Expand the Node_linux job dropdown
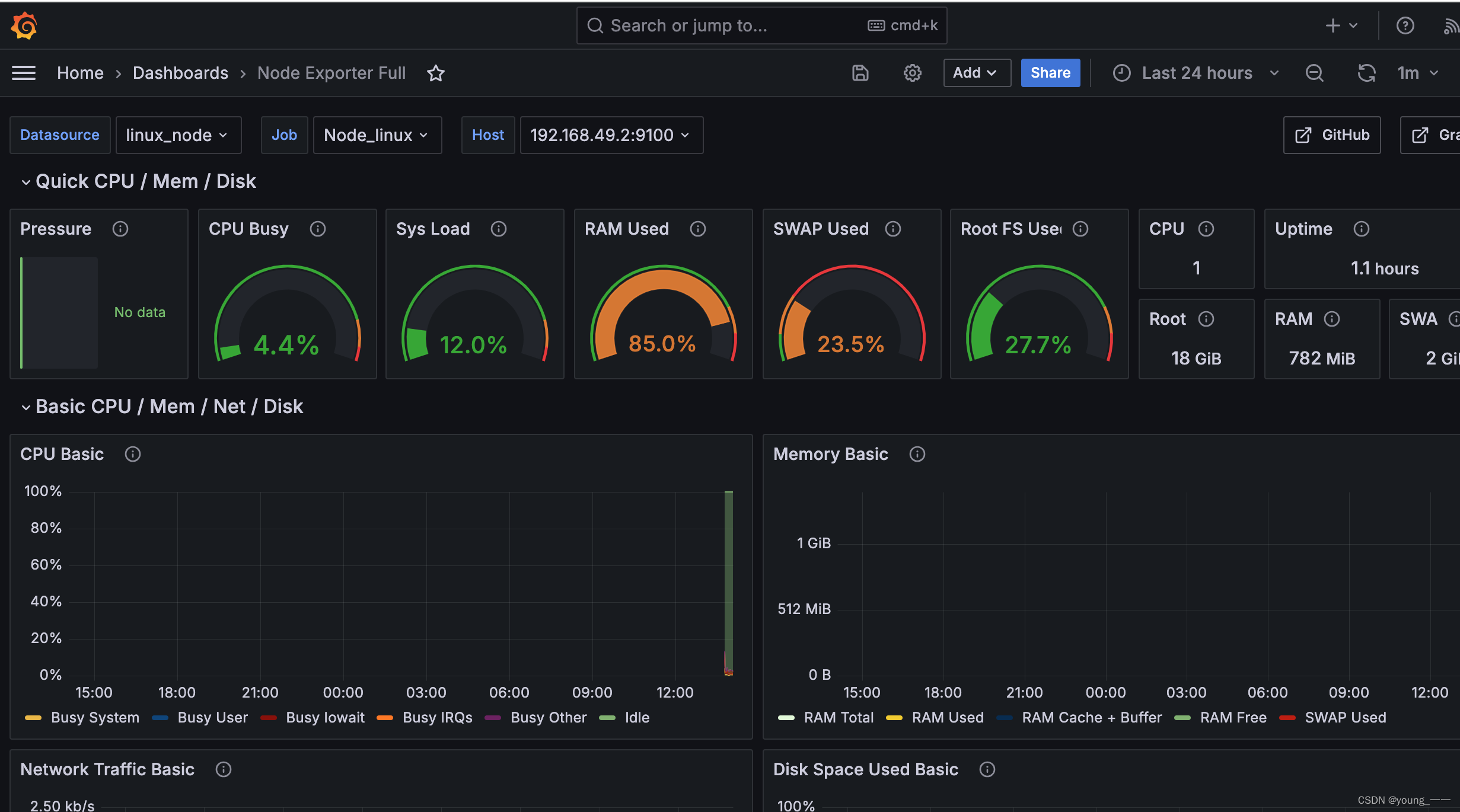The image size is (1460, 812). coord(377,133)
